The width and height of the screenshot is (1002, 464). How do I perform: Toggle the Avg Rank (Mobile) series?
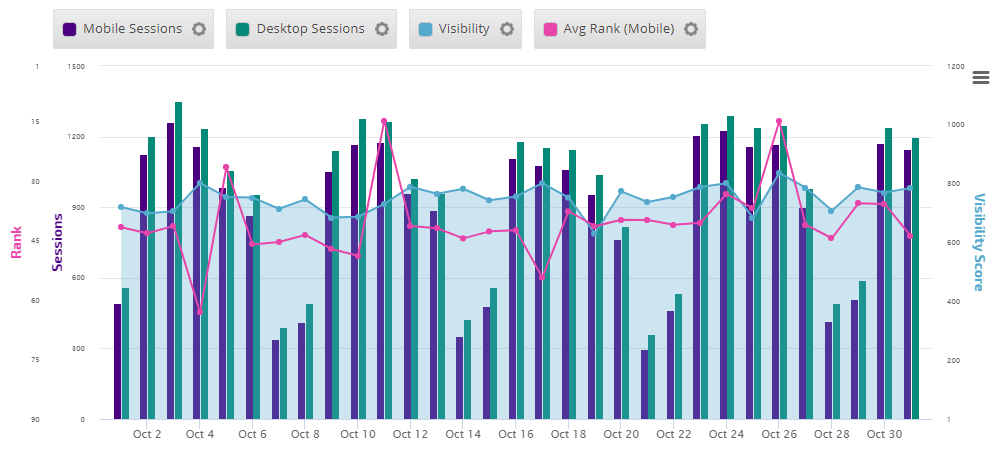tap(616, 29)
